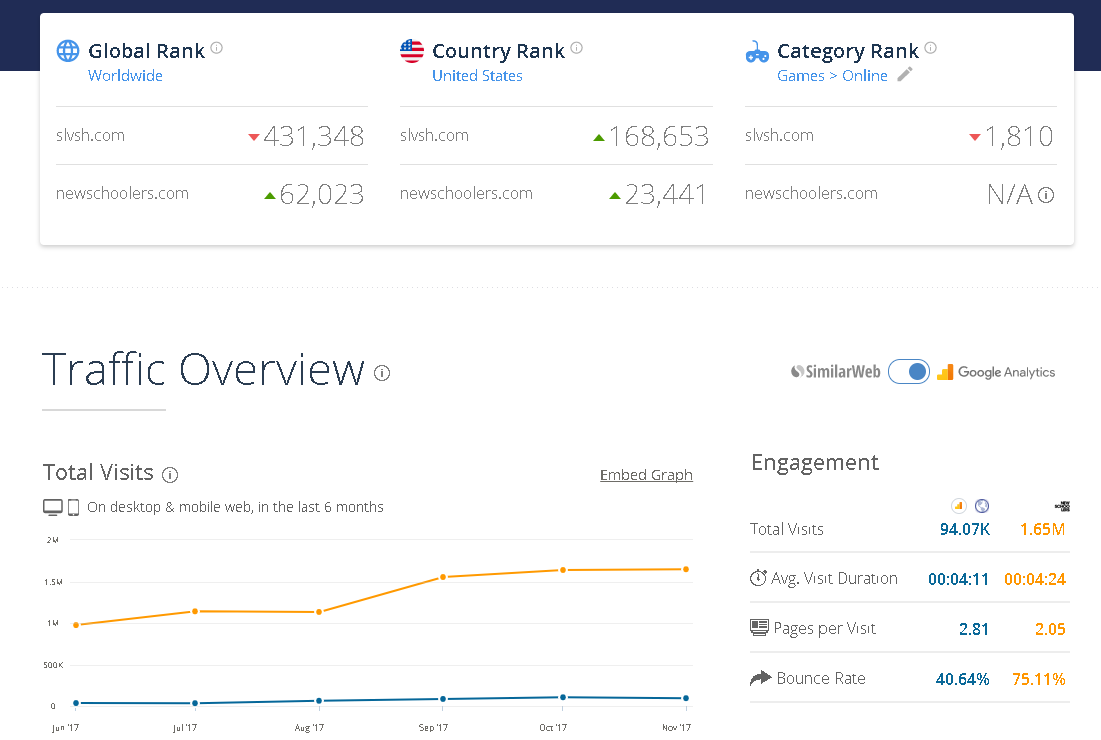Click the globe icon beside Global Rank
This screenshot has width=1101, height=740.
pyautogui.click(x=68, y=51)
